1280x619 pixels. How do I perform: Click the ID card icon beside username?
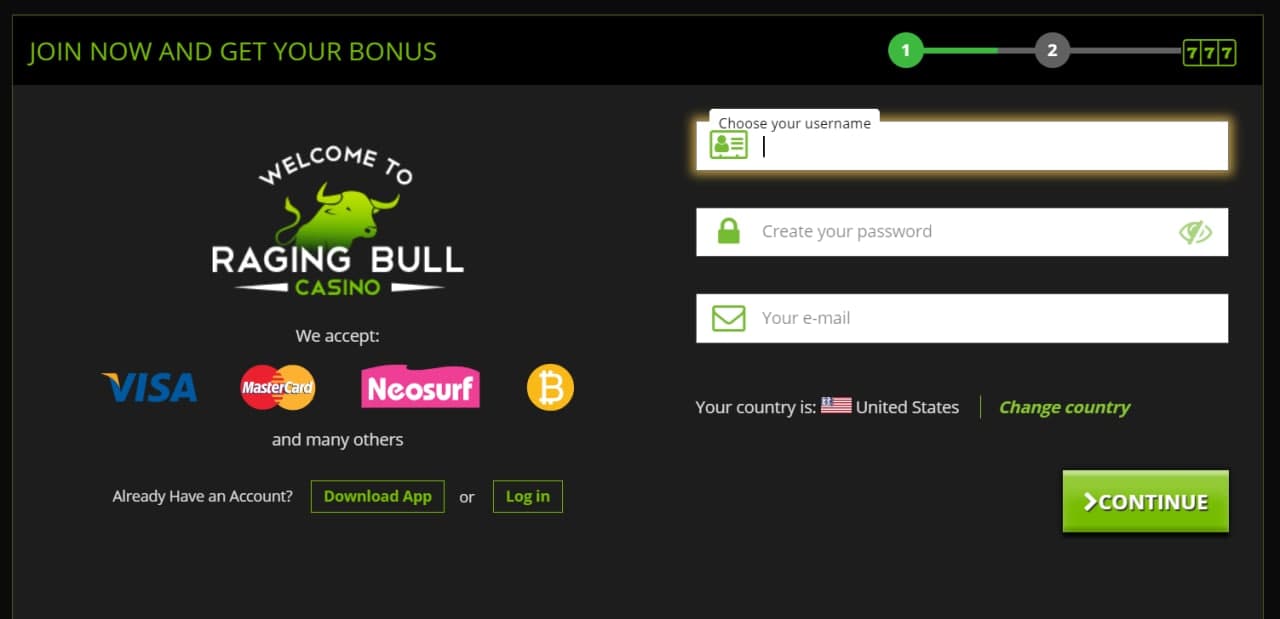pyautogui.click(x=728, y=145)
